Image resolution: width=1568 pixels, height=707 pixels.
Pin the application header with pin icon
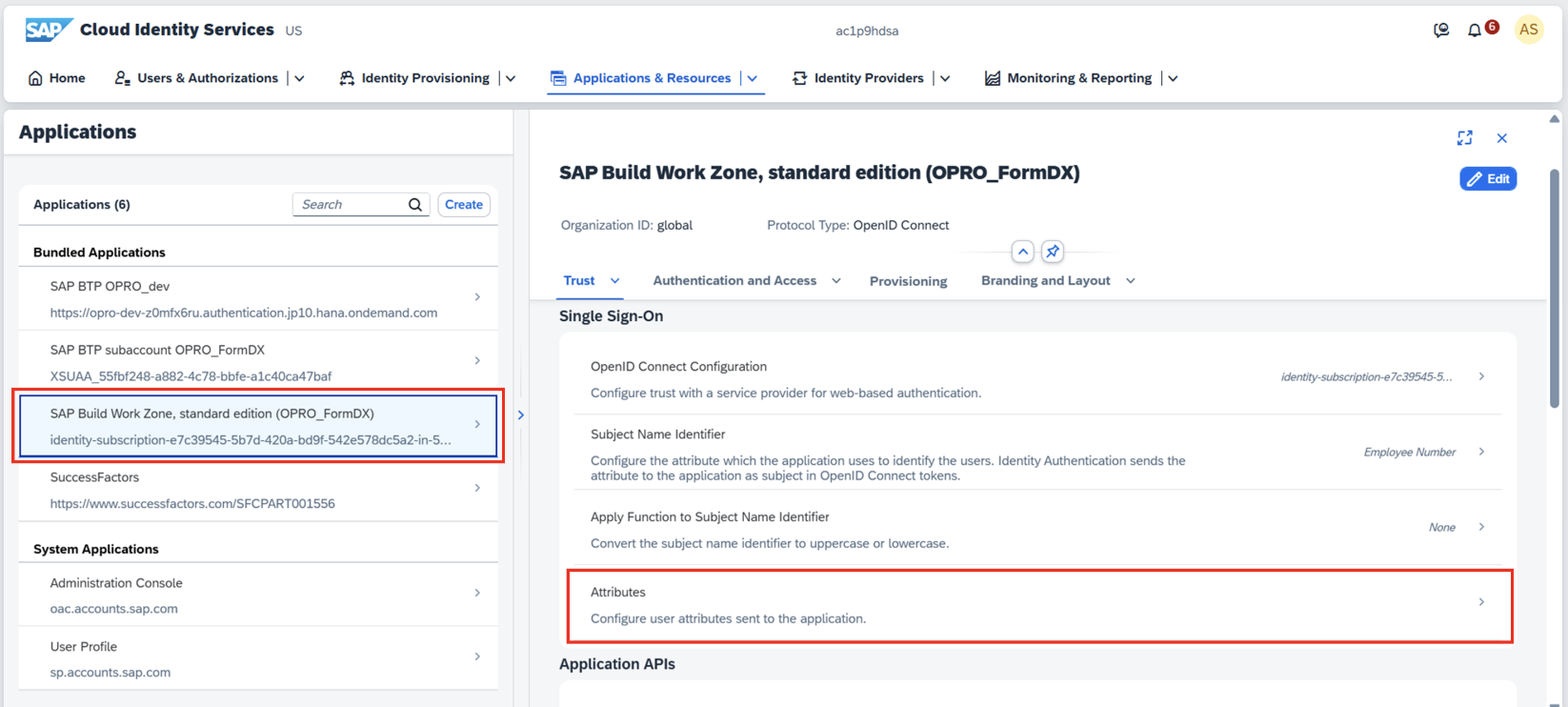[x=1052, y=252]
